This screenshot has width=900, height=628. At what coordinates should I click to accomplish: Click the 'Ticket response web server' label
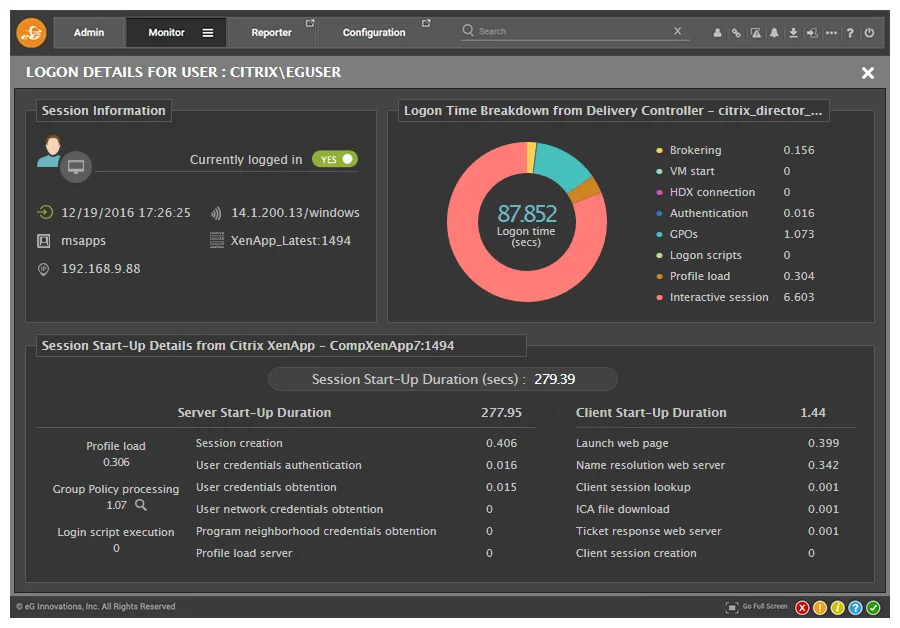pos(648,531)
